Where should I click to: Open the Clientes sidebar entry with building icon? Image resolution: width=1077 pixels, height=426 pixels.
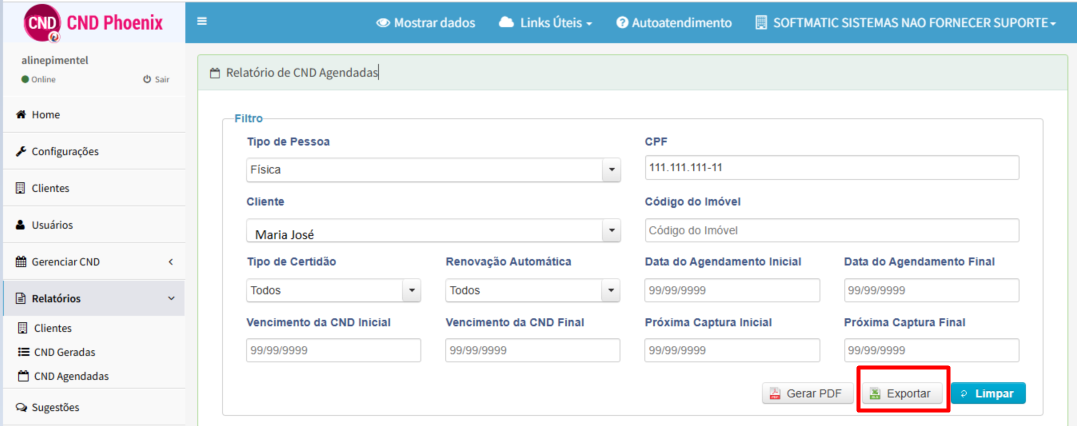pos(50,188)
